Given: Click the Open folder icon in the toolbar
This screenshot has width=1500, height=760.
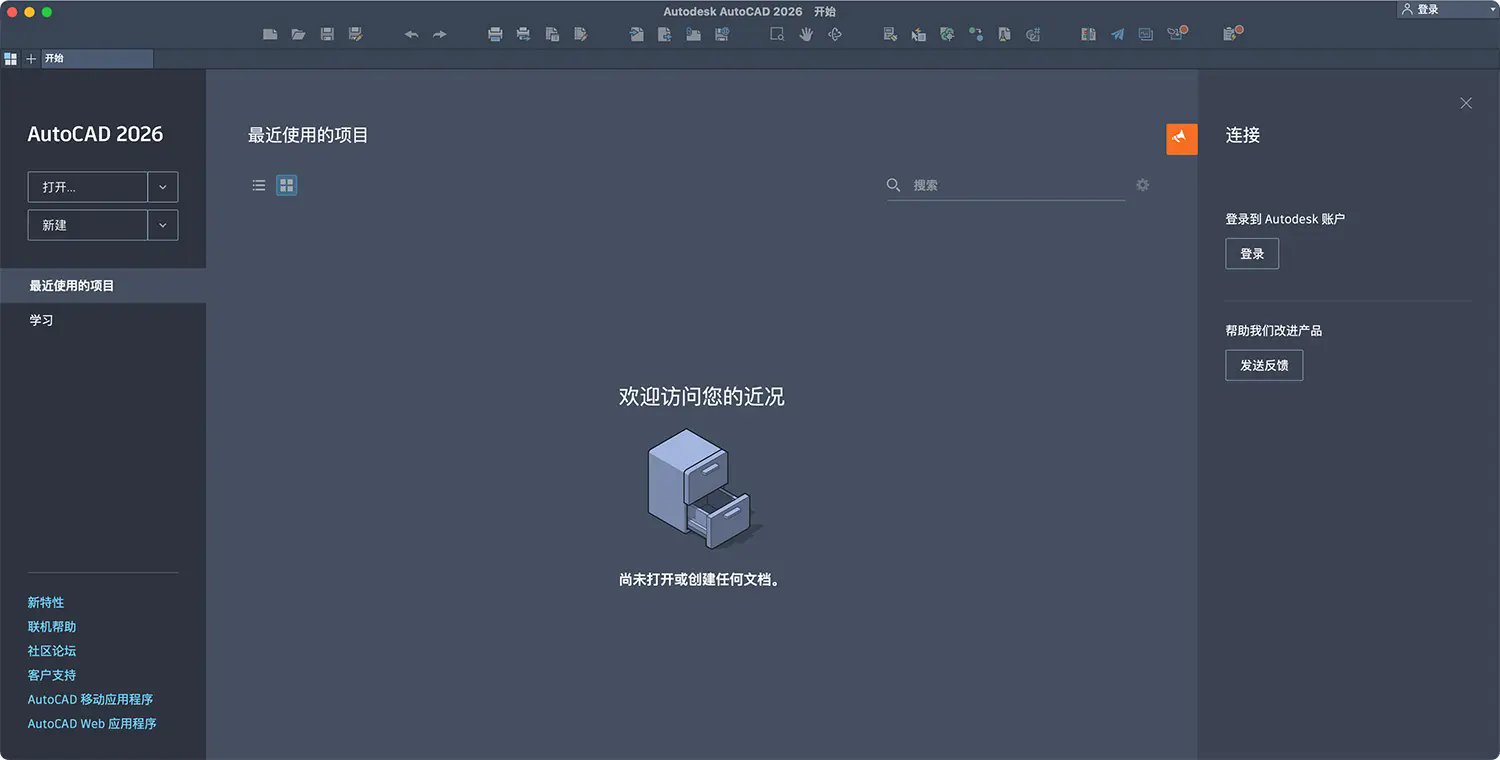Looking at the screenshot, I should (x=298, y=34).
